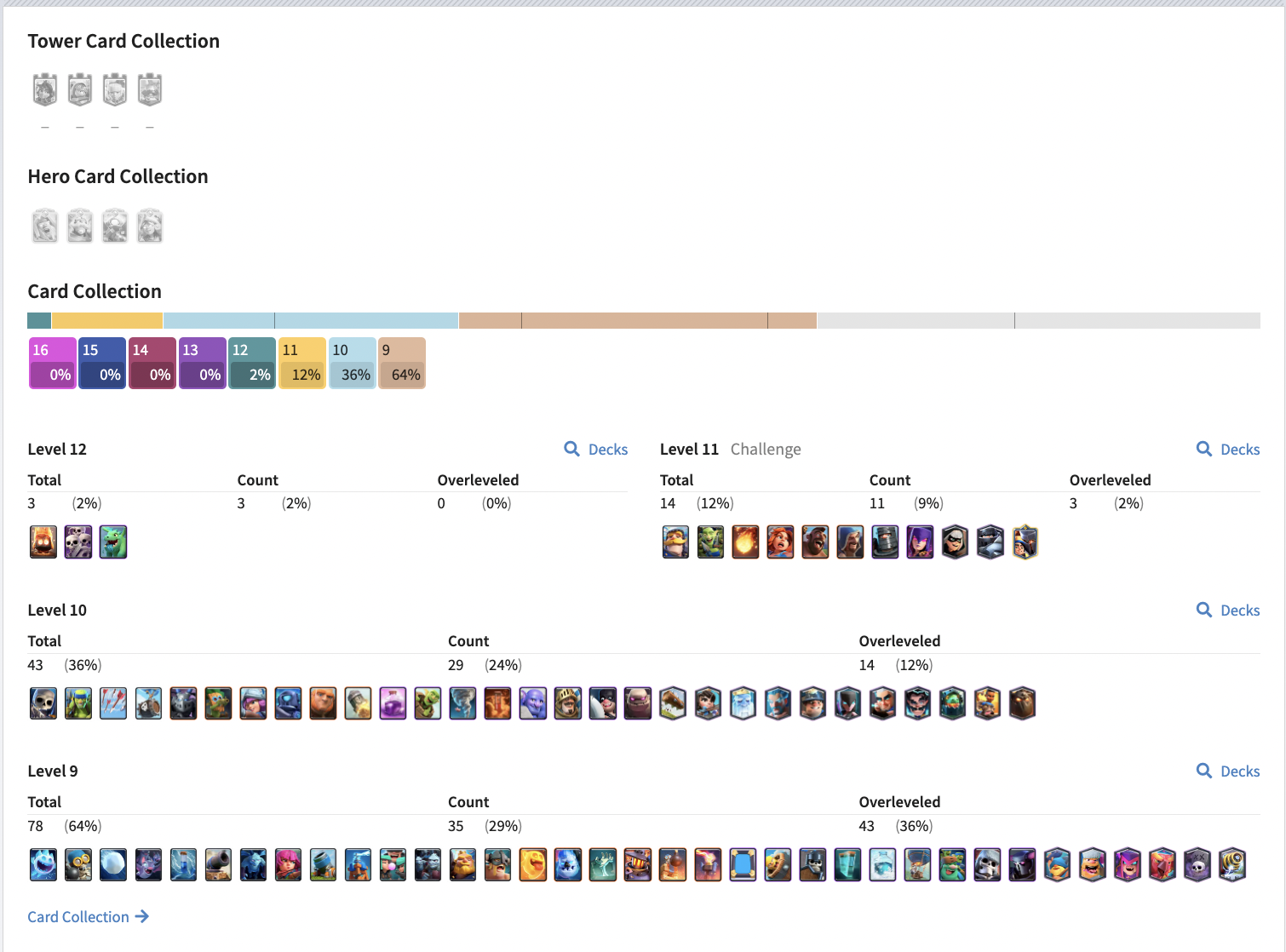Select the Giant Snowball card icon
Viewport: 1286px width, 952px height.
pyautogui.click(x=113, y=864)
